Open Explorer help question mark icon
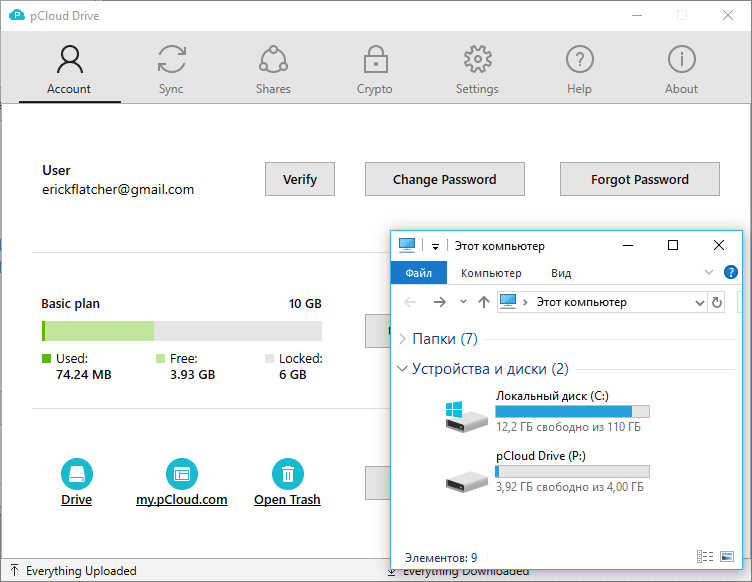Image resolution: width=752 pixels, height=582 pixels. point(730,272)
